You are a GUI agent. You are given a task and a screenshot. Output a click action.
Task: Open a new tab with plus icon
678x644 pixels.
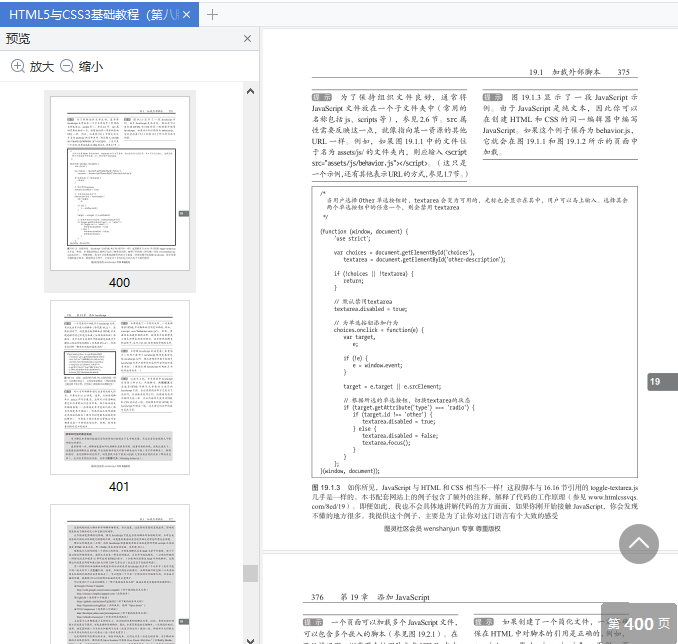212,15
